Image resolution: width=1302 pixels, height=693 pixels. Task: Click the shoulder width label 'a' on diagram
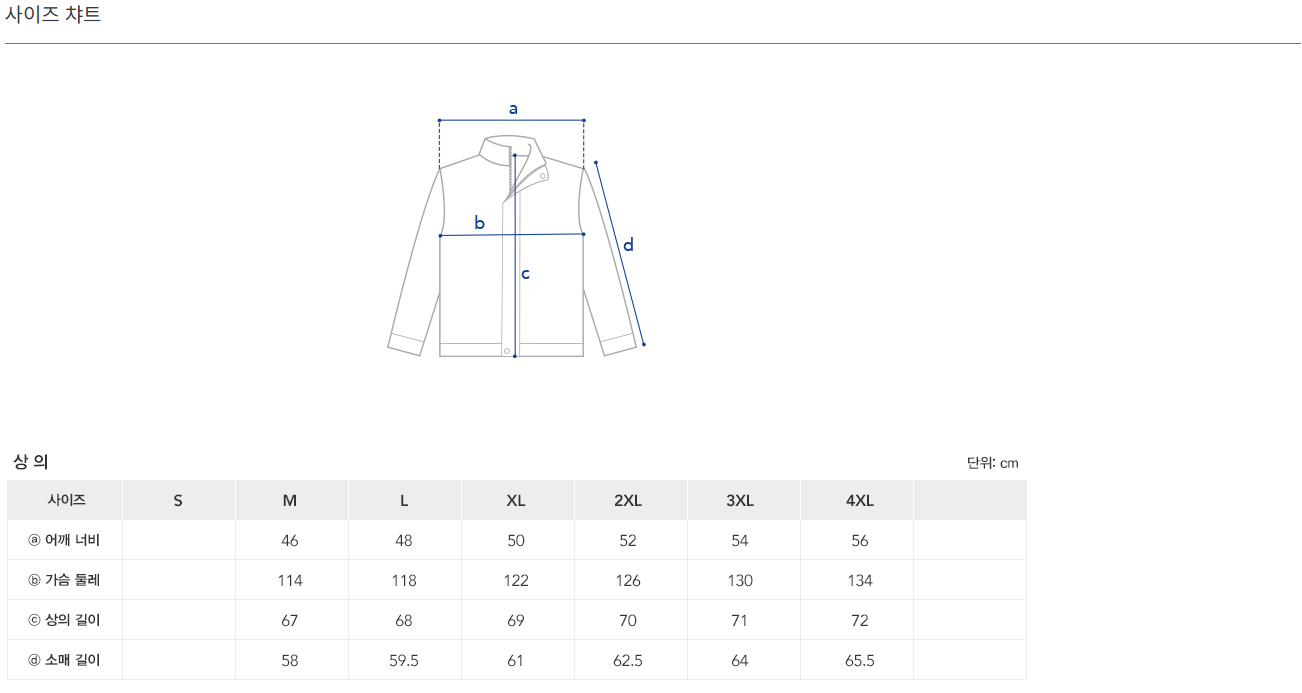click(x=513, y=108)
